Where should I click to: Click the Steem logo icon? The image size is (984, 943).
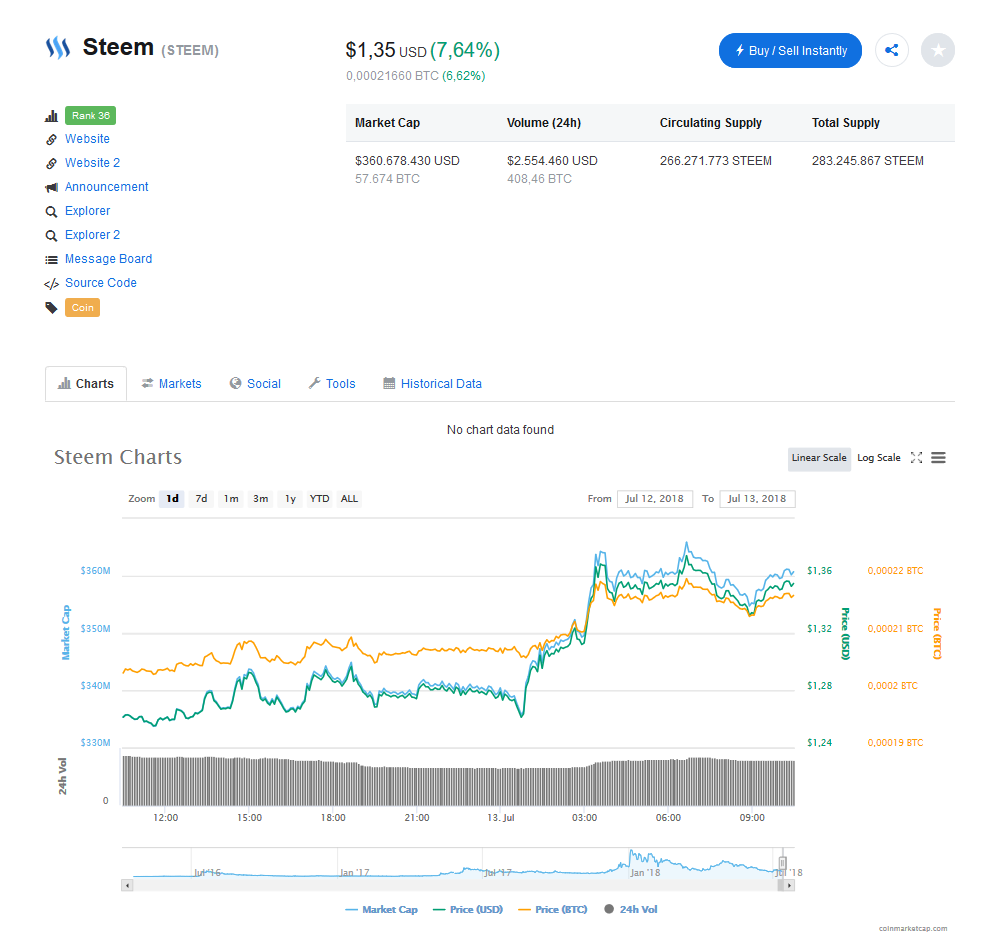[58, 48]
